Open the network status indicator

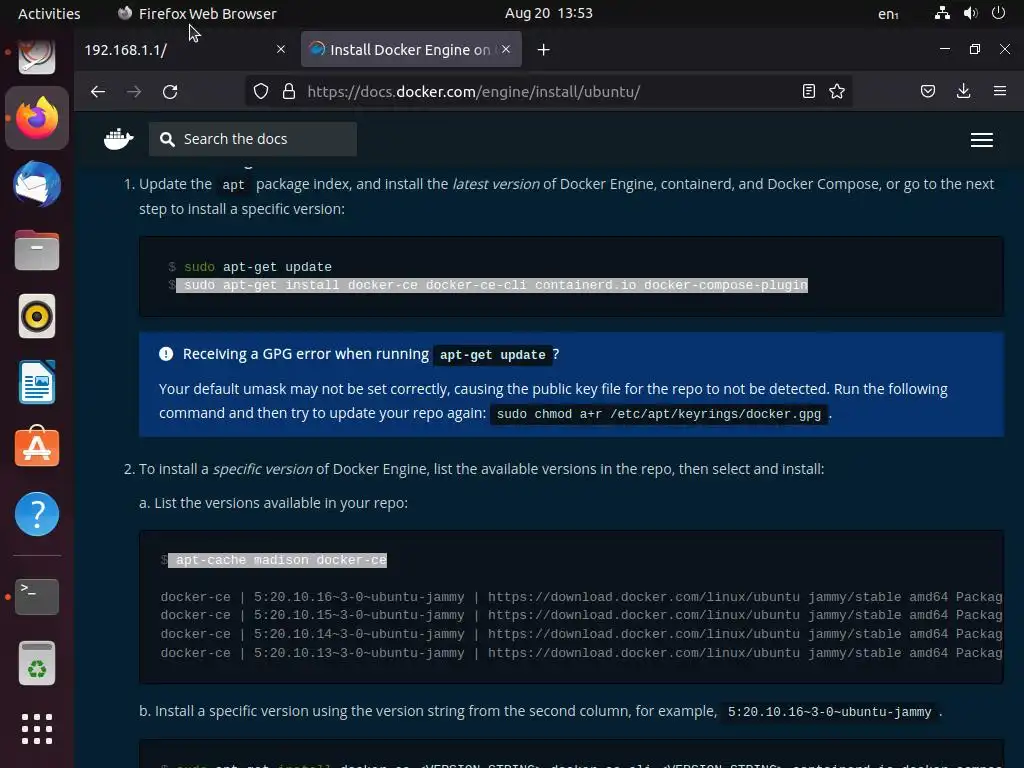pos(942,13)
